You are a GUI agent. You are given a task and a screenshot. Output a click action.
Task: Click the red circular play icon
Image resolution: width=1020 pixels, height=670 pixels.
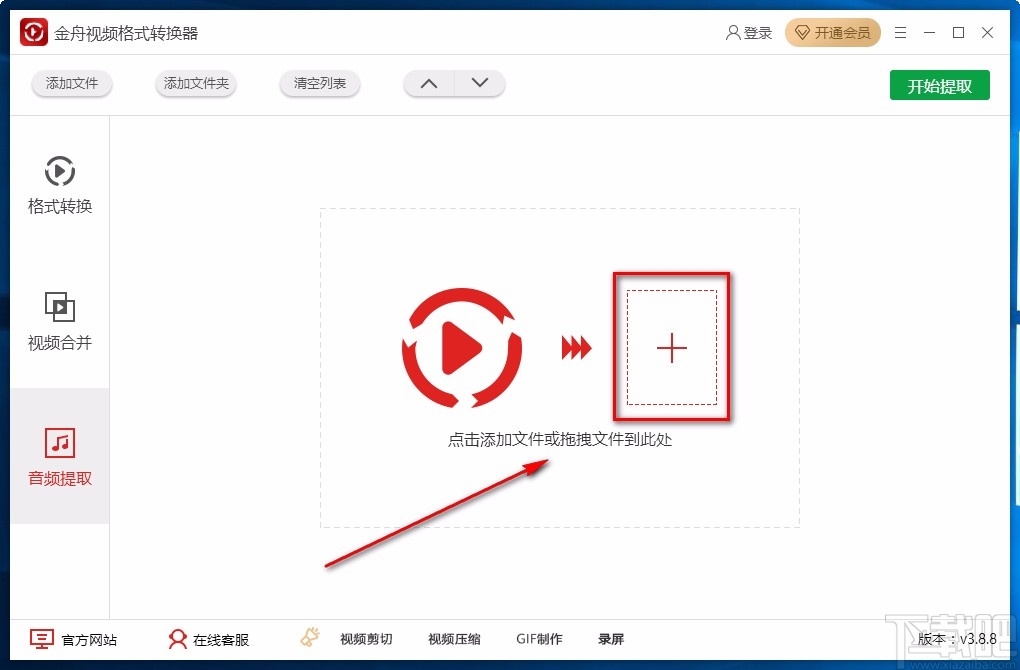(461, 347)
